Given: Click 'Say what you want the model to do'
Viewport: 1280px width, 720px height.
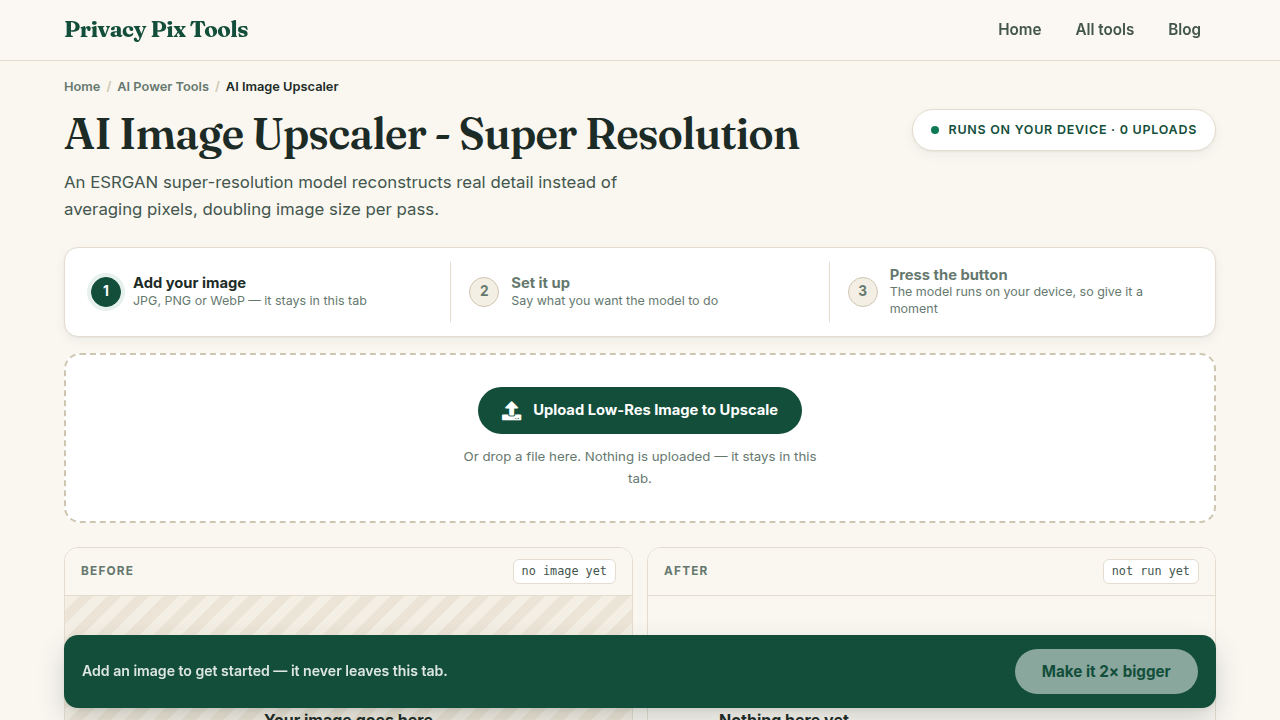Looking at the screenshot, I should click(614, 301).
